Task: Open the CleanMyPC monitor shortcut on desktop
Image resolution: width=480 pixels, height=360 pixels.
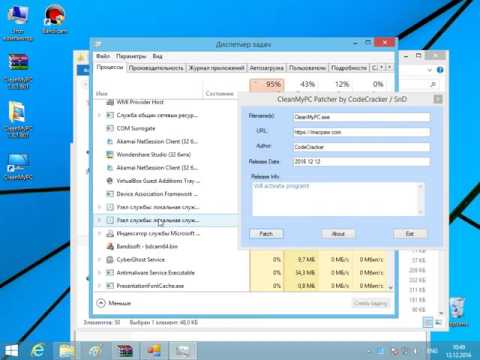Action: tap(18, 167)
